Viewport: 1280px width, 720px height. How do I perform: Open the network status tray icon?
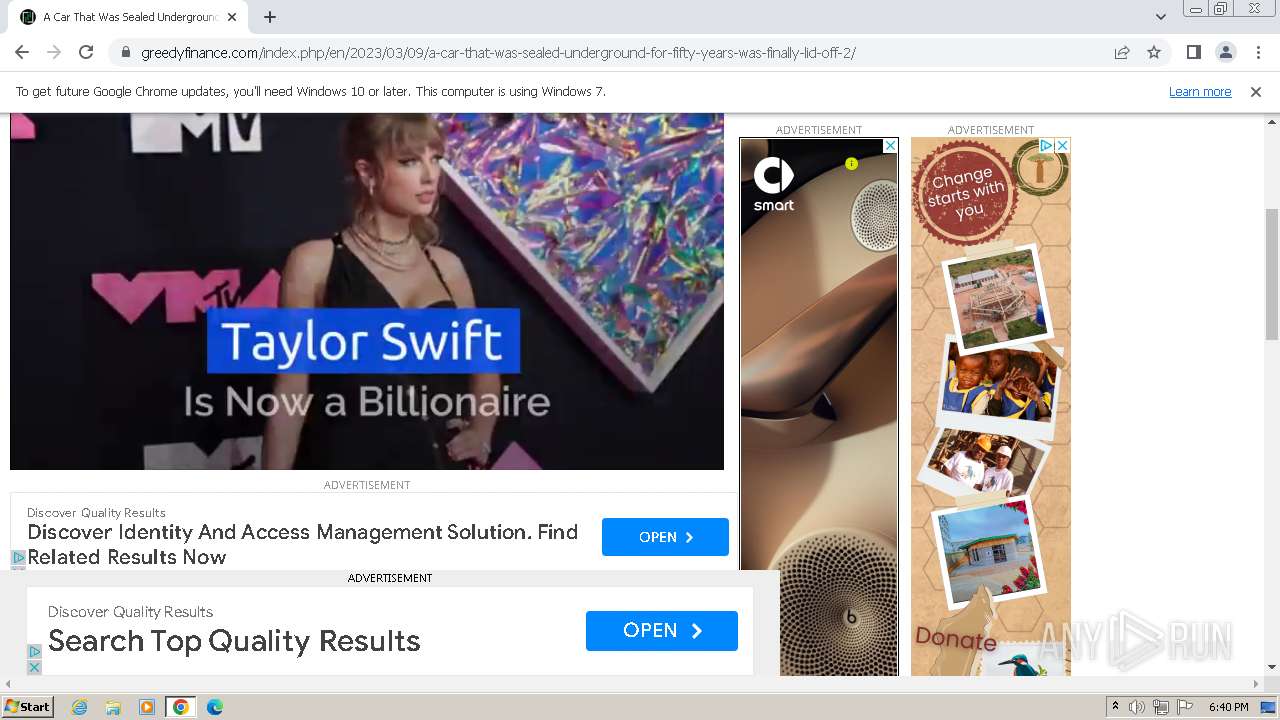click(1161, 707)
